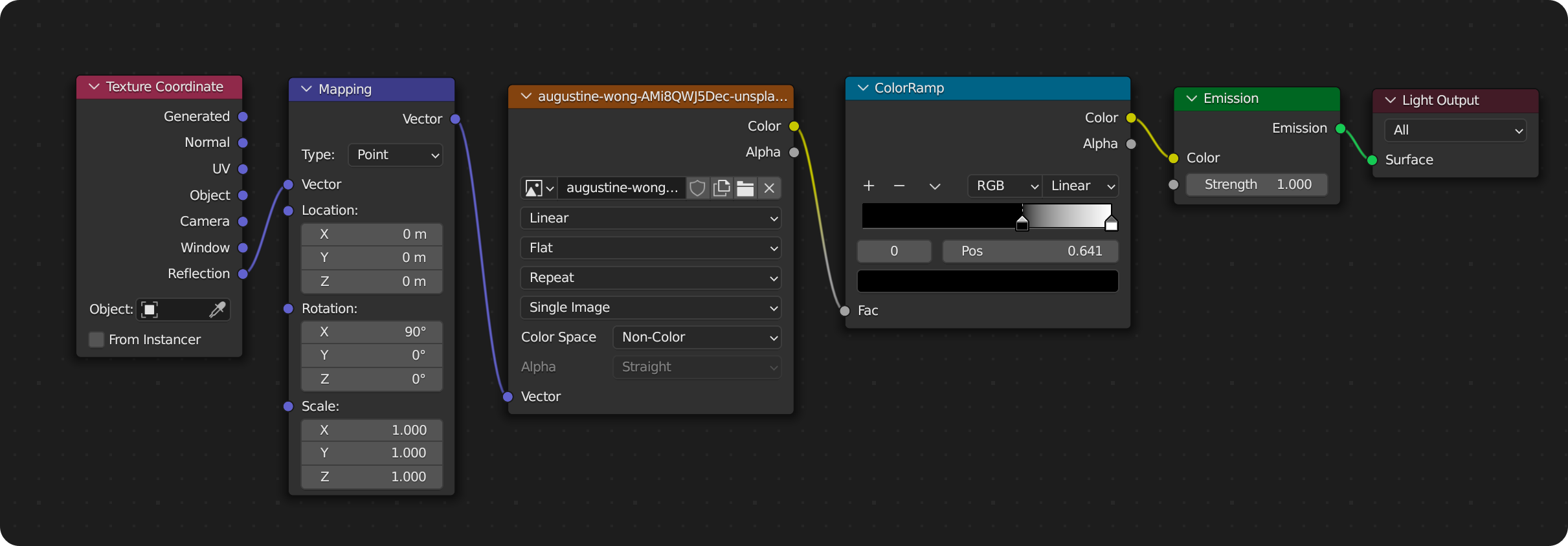Click the Rotation X 90° field
The width and height of the screenshot is (1568, 546).
pos(372,332)
